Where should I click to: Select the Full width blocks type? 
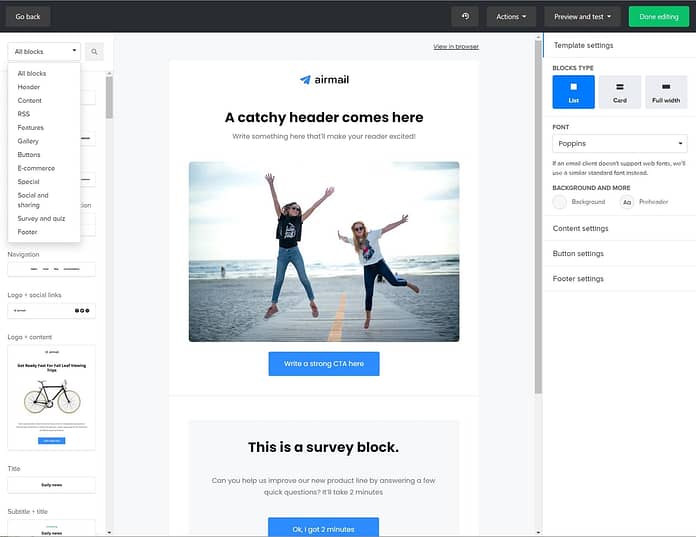tap(666, 92)
